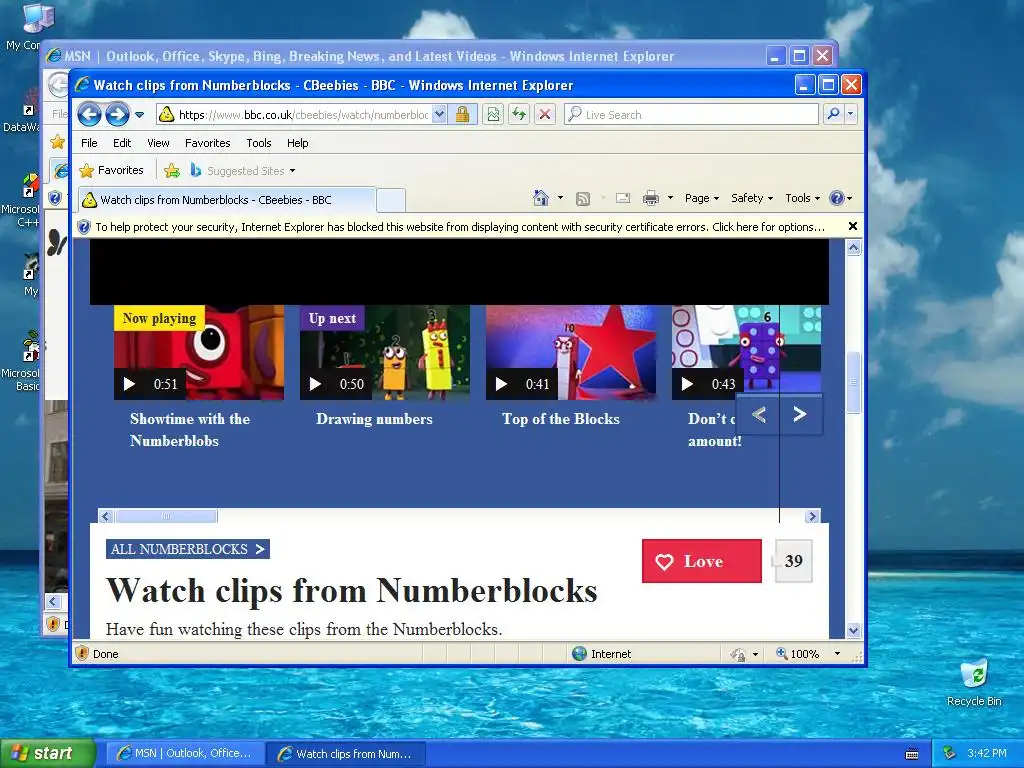Expand the Home button dropdown arrow
Viewport: 1024px width, 768px height.
560,198
